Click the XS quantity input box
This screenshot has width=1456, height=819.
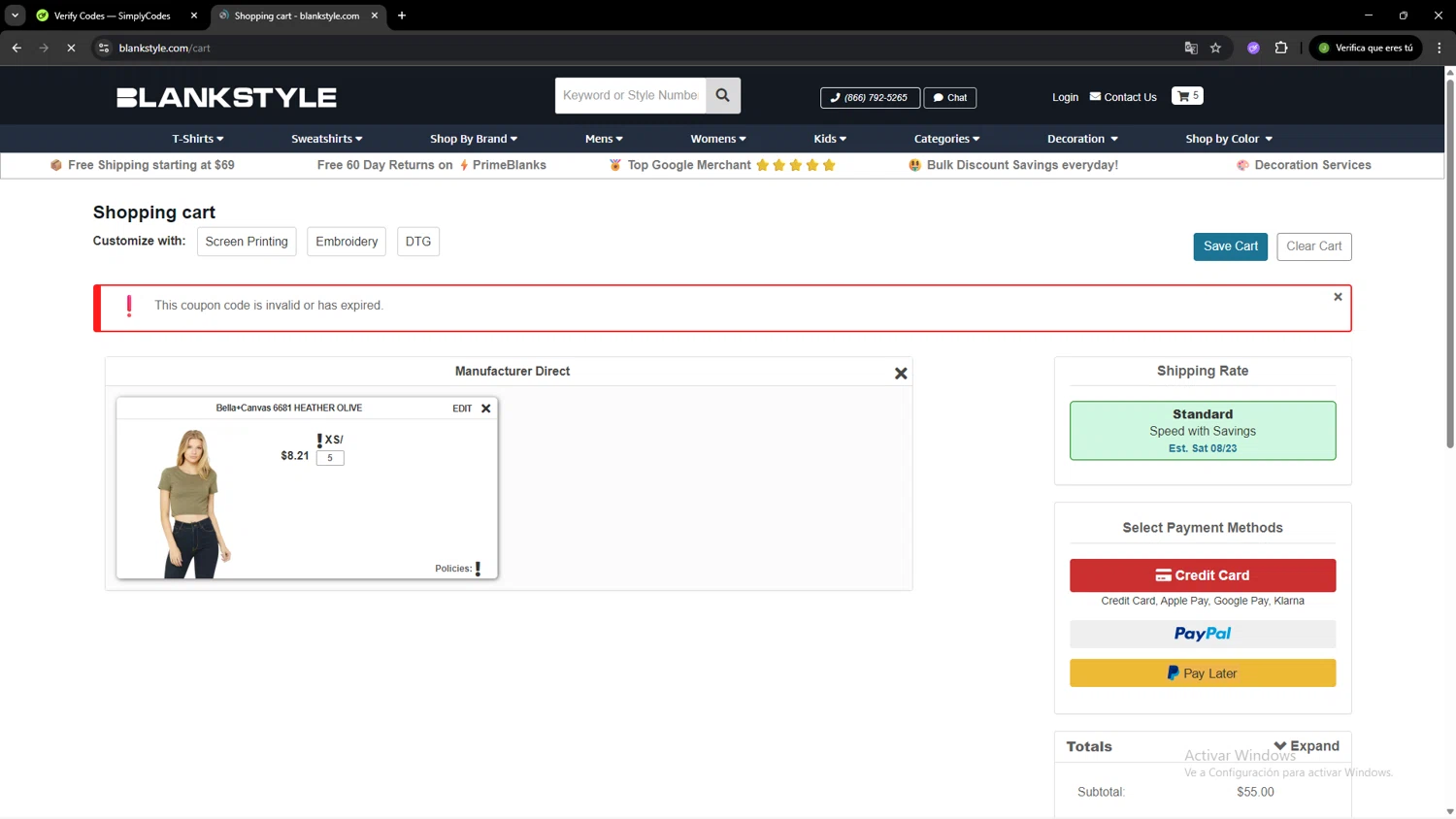pyautogui.click(x=330, y=458)
